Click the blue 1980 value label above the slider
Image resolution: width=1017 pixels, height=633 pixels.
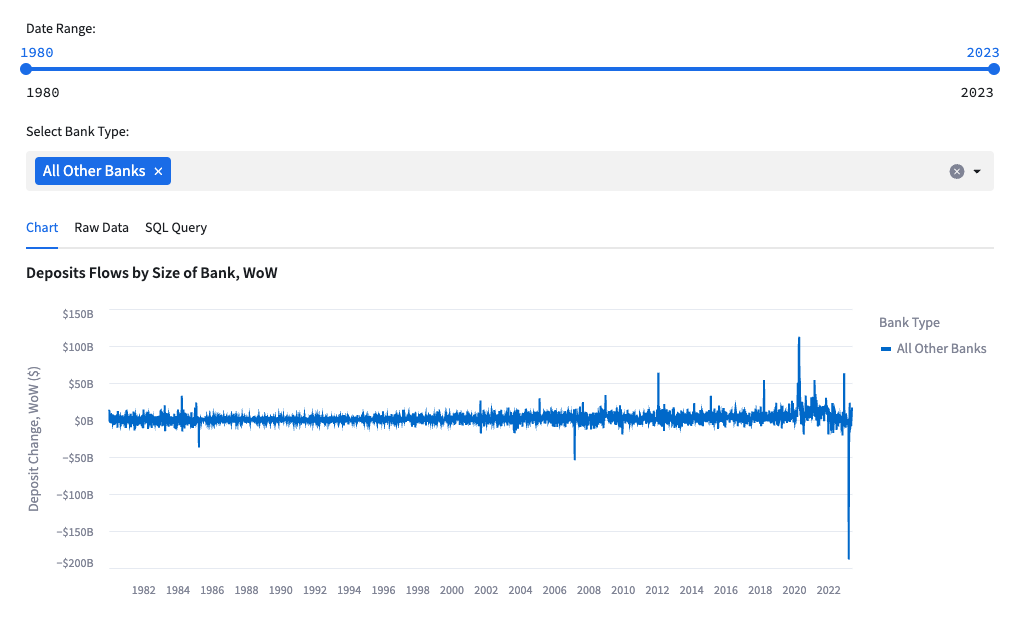37,52
